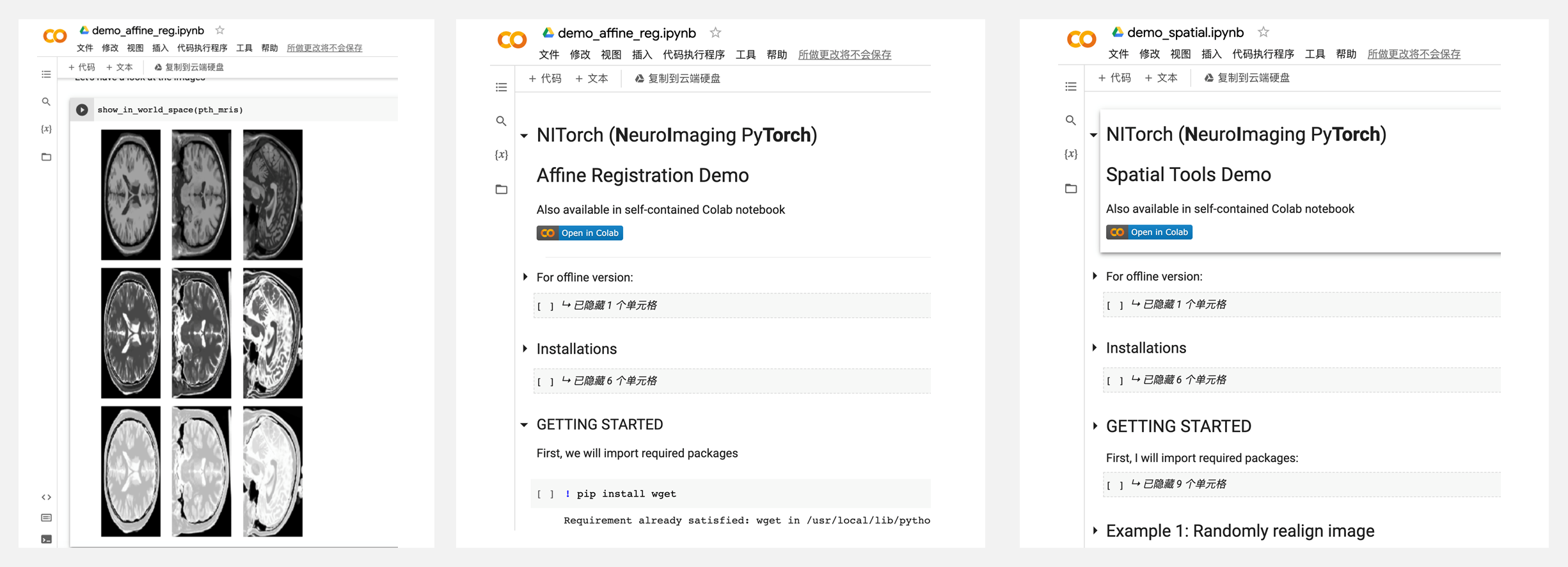Star the middle demo_affine_reg.ipynb notebook
Image resolution: width=1568 pixels, height=567 pixels.
click(x=715, y=33)
